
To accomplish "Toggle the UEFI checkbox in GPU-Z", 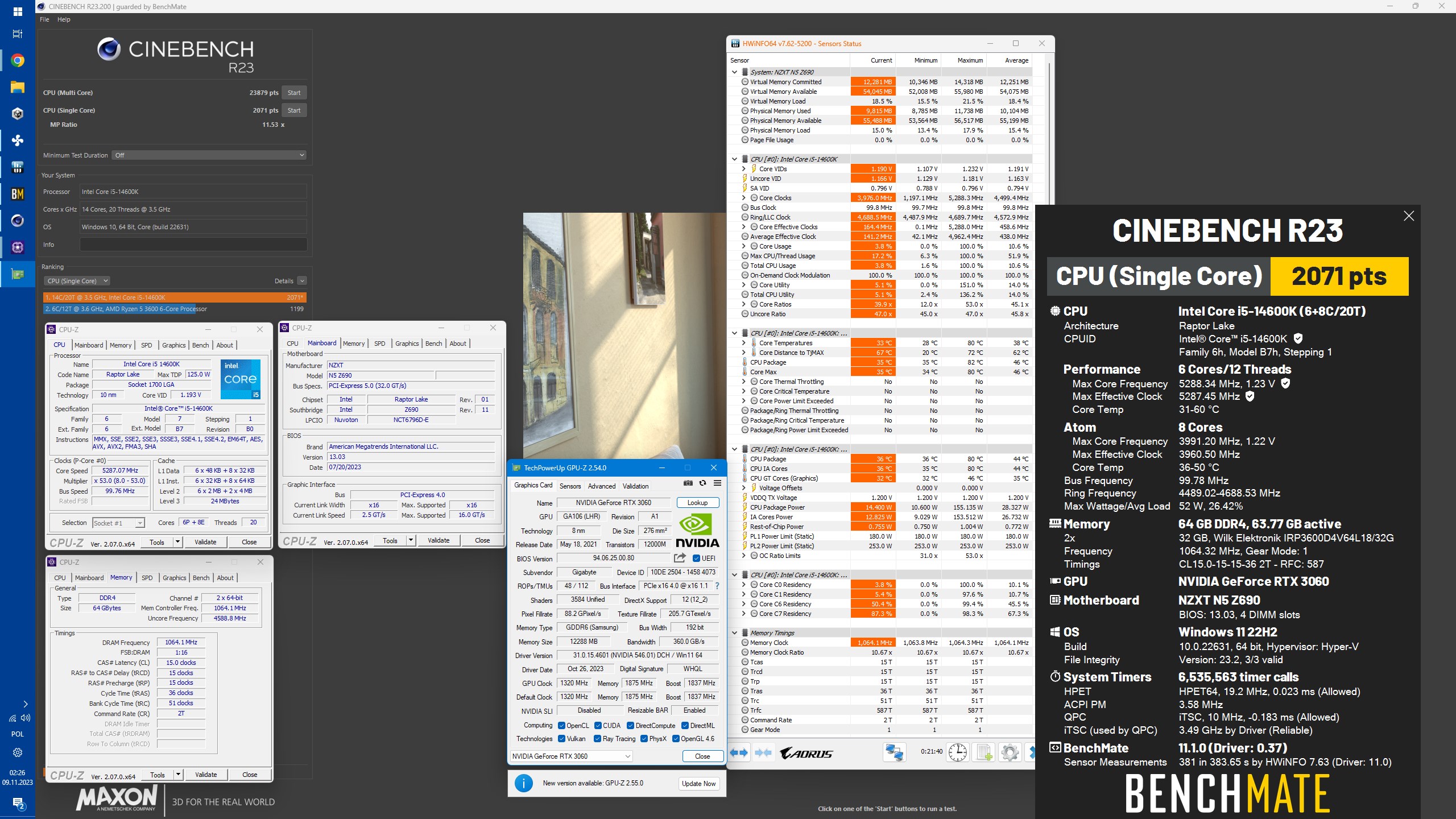I will pyautogui.click(x=696, y=559).
